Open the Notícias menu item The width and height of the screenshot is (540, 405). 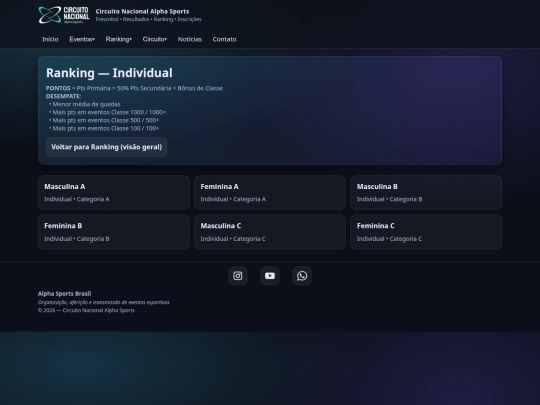190,39
